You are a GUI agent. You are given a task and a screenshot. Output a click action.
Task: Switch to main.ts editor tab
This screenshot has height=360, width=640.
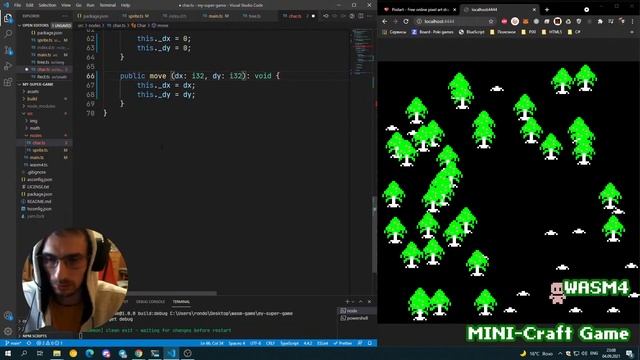click(216, 16)
